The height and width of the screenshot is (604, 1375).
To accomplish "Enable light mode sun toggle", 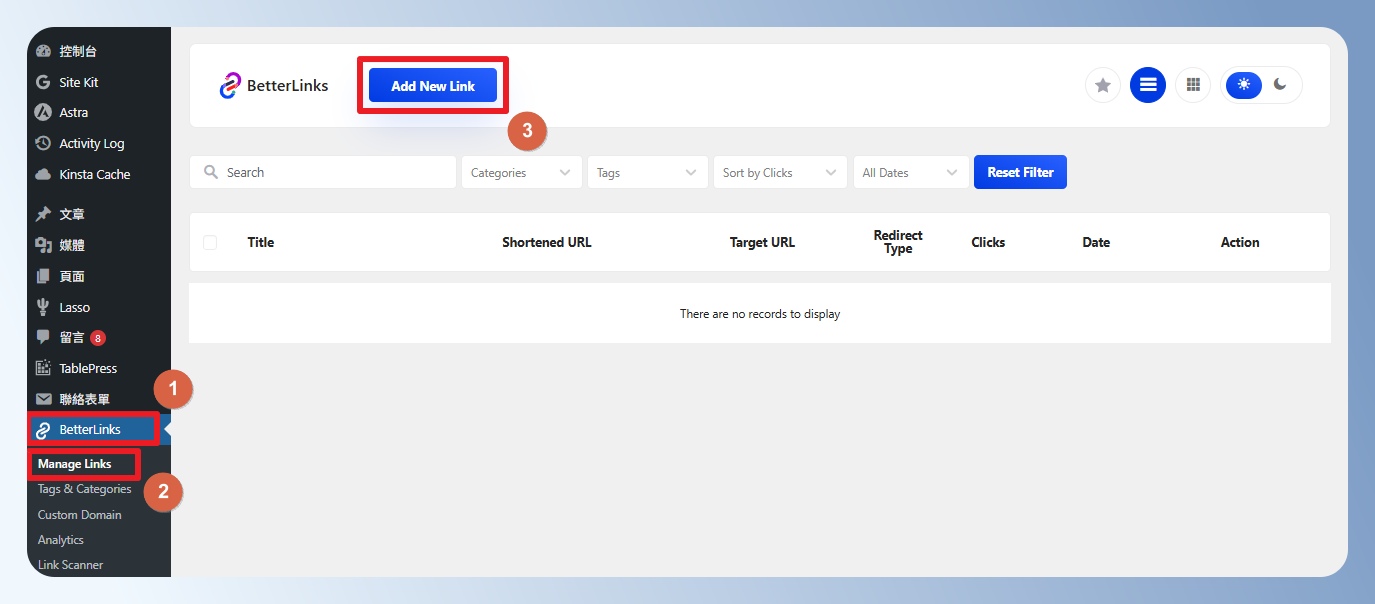I will (x=1244, y=85).
